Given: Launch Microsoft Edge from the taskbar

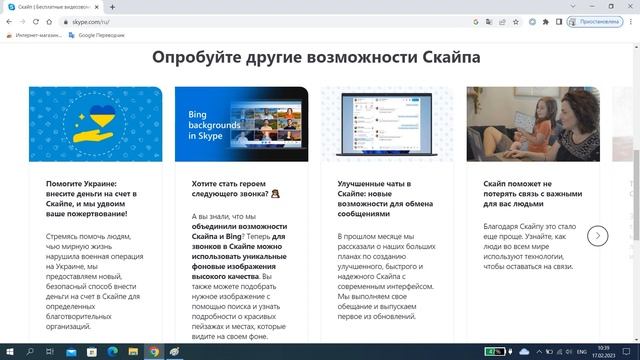Looking at the screenshot, I should click(x=113, y=351).
